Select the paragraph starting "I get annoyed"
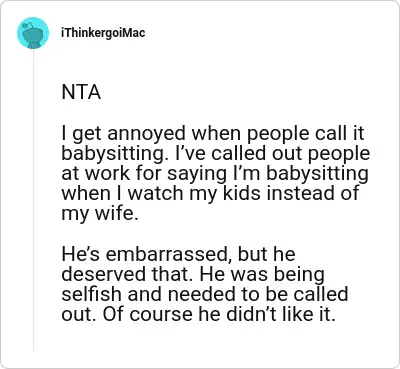This screenshot has height=369, width=400. (x=216, y=173)
